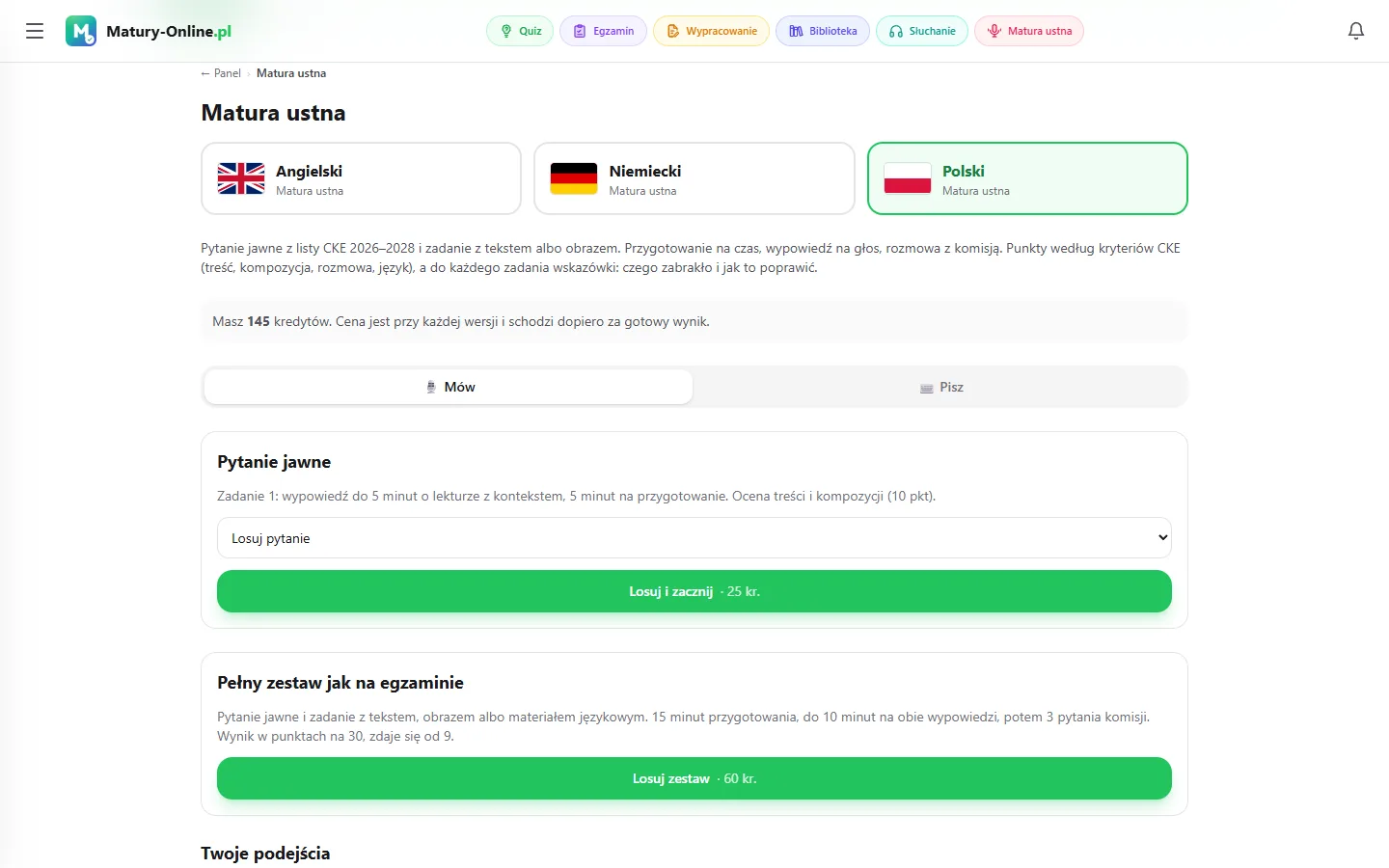Click the Pytanie jawne heading
This screenshot has width=1389, height=868.
point(274,462)
